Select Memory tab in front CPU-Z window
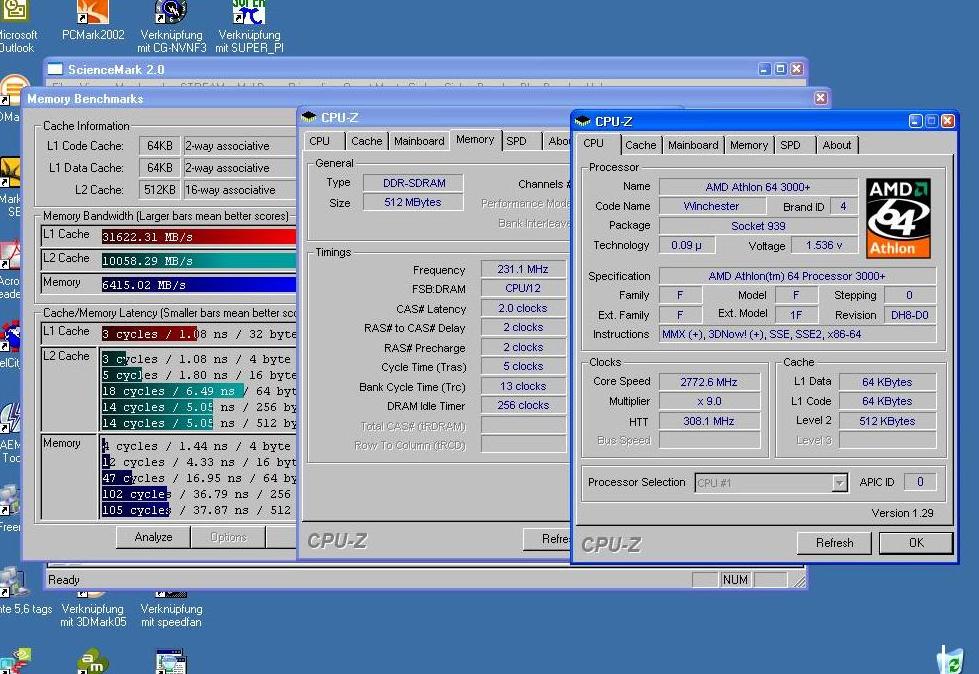The height and width of the screenshot is (674, 979). (x=749, y=145)
